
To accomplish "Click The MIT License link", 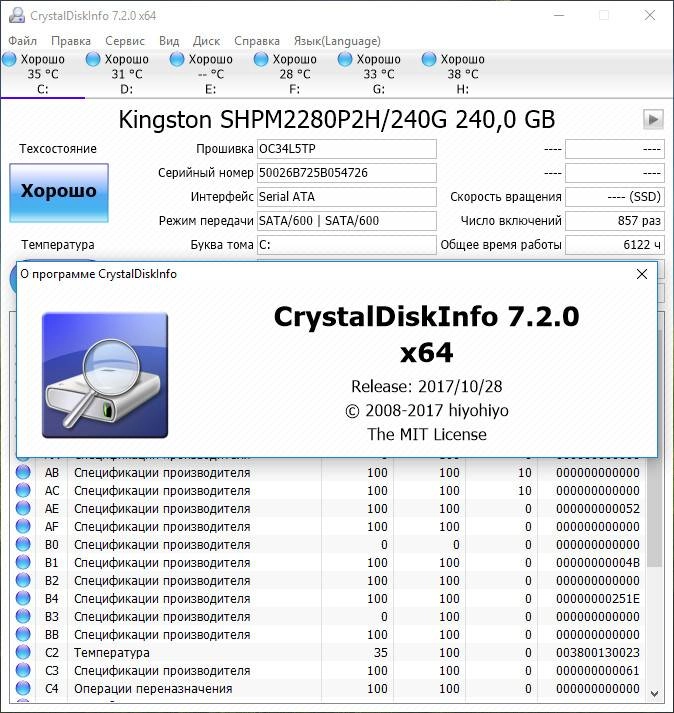I will (x=427, y=435).
